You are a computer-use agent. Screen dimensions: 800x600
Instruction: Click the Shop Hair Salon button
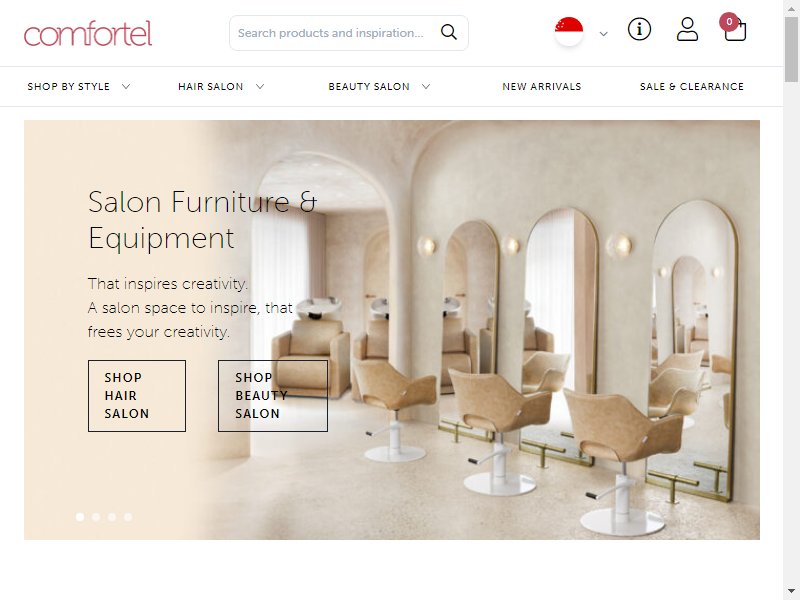click(x=137, y=396)
